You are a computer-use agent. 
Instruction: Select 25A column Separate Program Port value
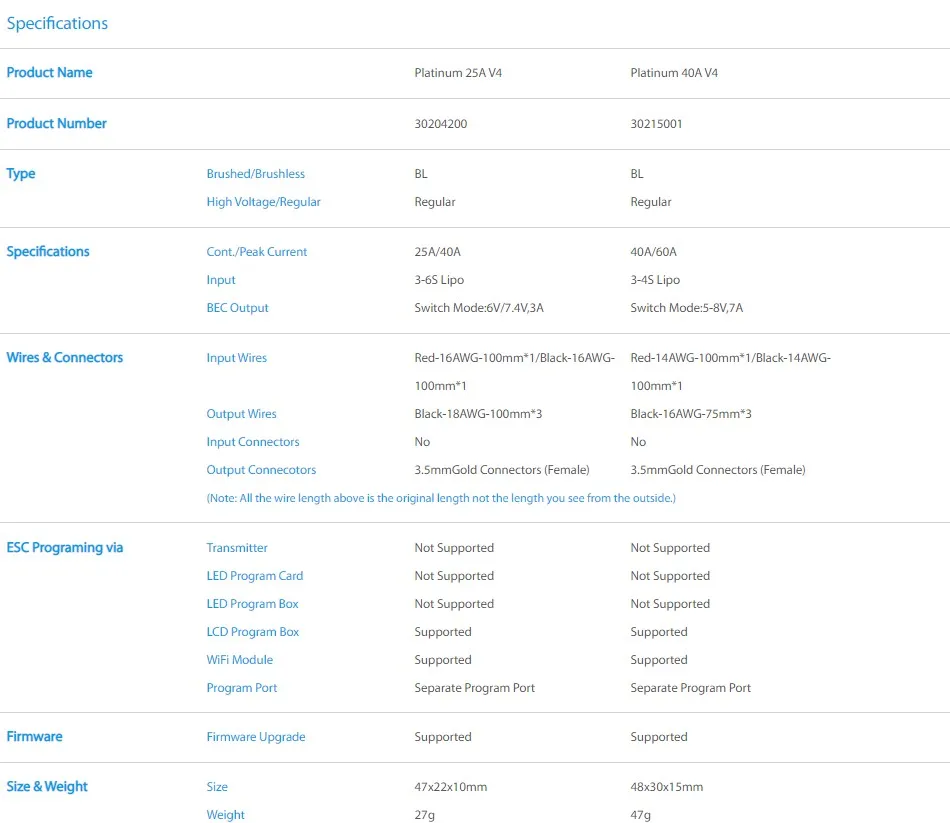click(x=474, y=688)
